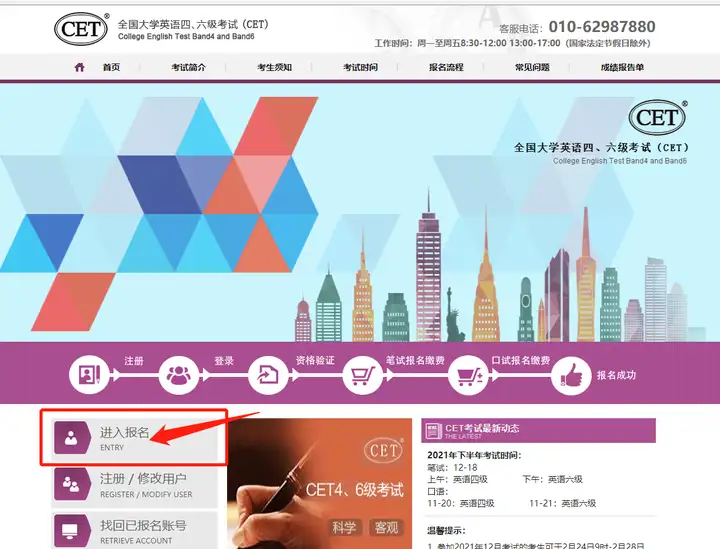Click the 笔试报名缴费 shopping cart icon

[363, 375]
